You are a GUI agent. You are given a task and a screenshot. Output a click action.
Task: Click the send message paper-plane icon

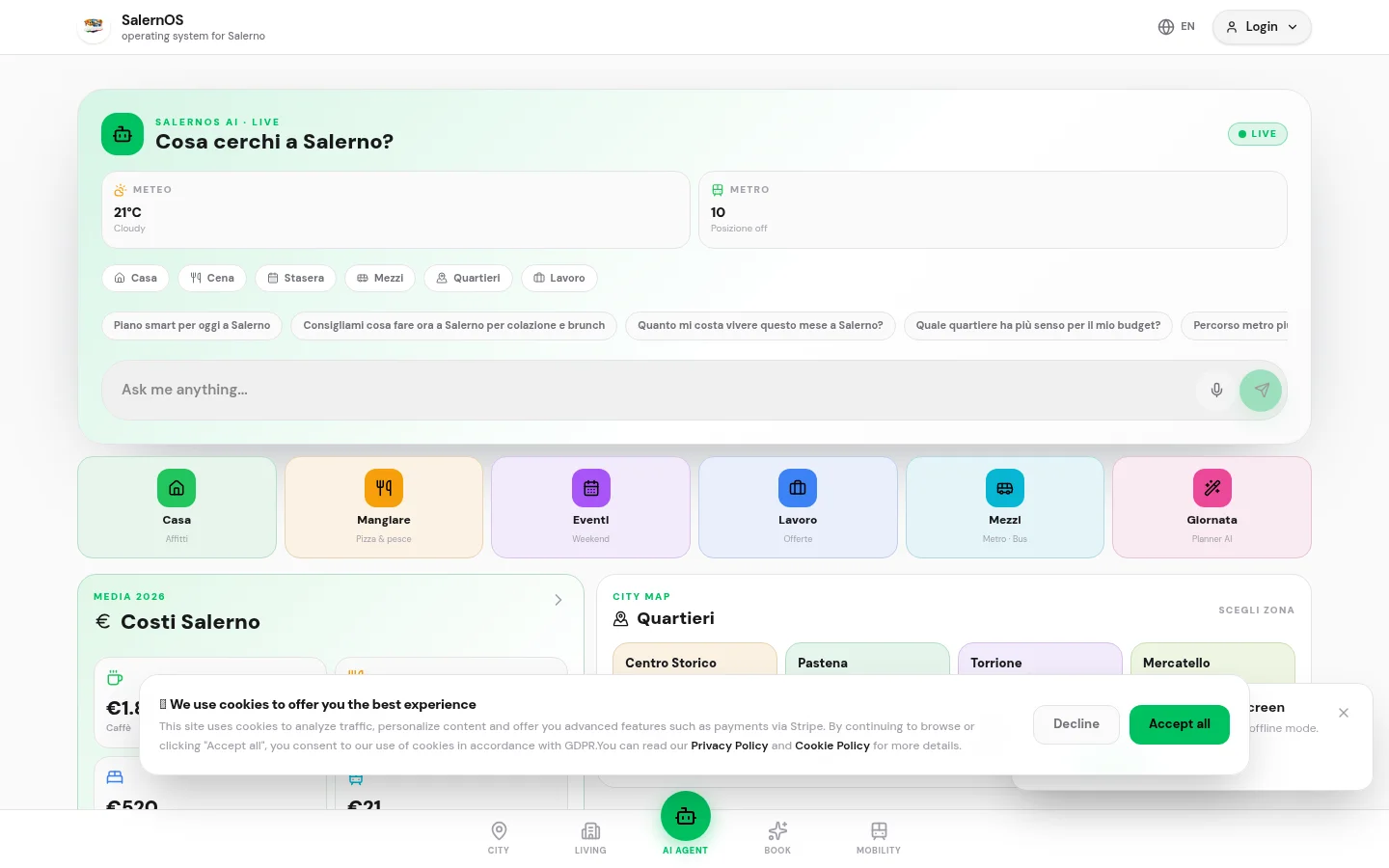tap(1261, 391)
